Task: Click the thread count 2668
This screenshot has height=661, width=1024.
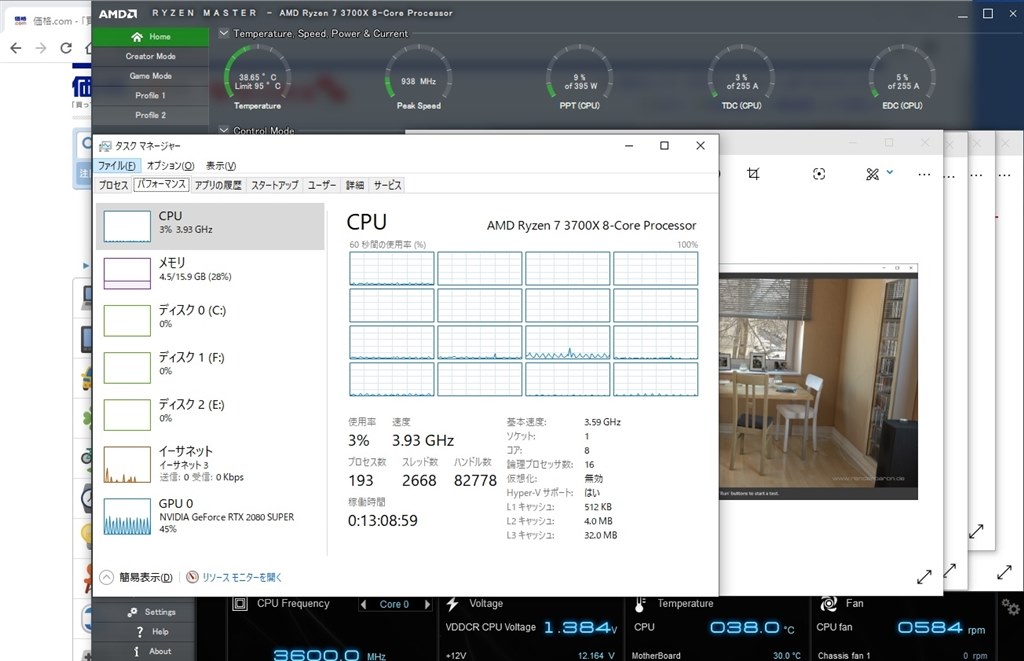Action: click(x=419, y=481)
